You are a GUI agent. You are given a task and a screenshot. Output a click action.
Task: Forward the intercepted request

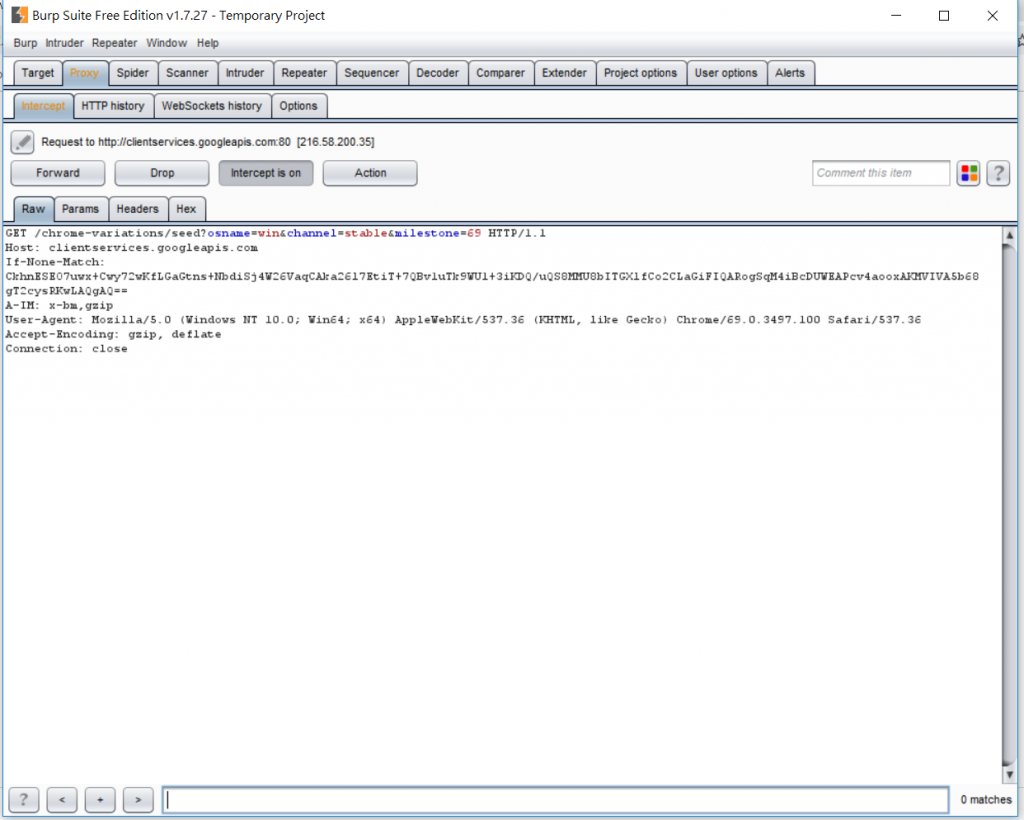tap(57, 173)
